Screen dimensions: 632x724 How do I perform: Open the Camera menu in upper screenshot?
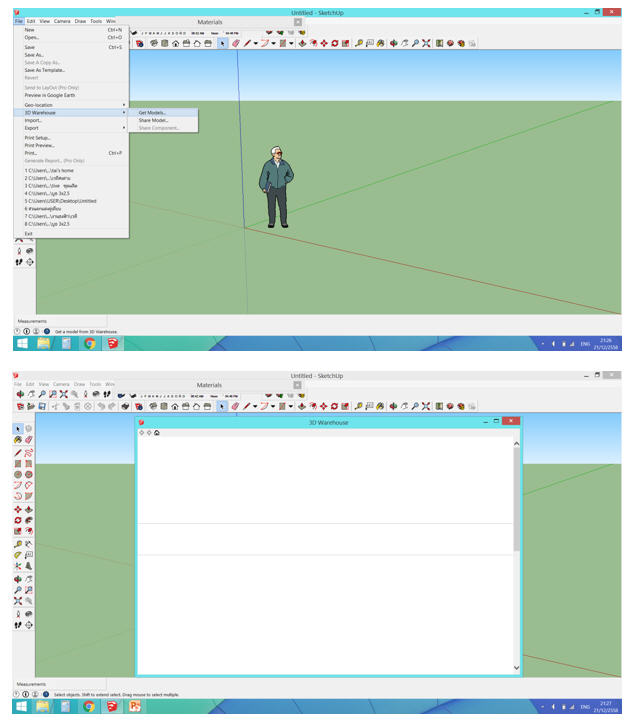pyautogui.click(x=62, y=21)
